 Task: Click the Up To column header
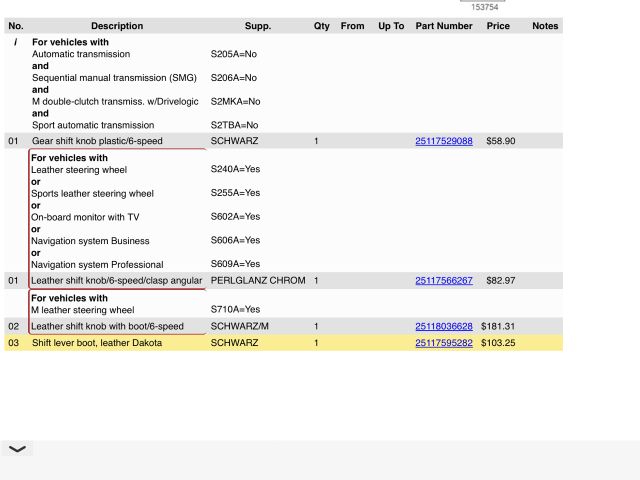[391, 26]
